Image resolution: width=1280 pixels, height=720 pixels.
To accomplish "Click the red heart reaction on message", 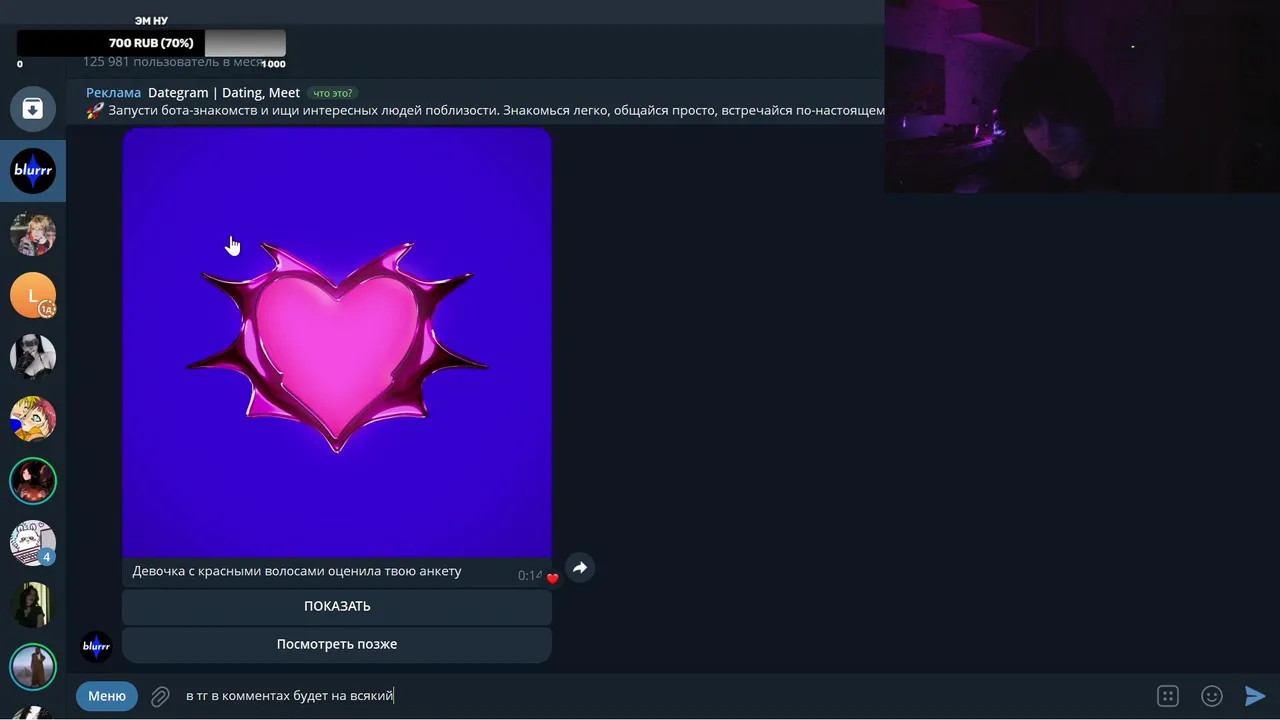I will click(552, 578).
